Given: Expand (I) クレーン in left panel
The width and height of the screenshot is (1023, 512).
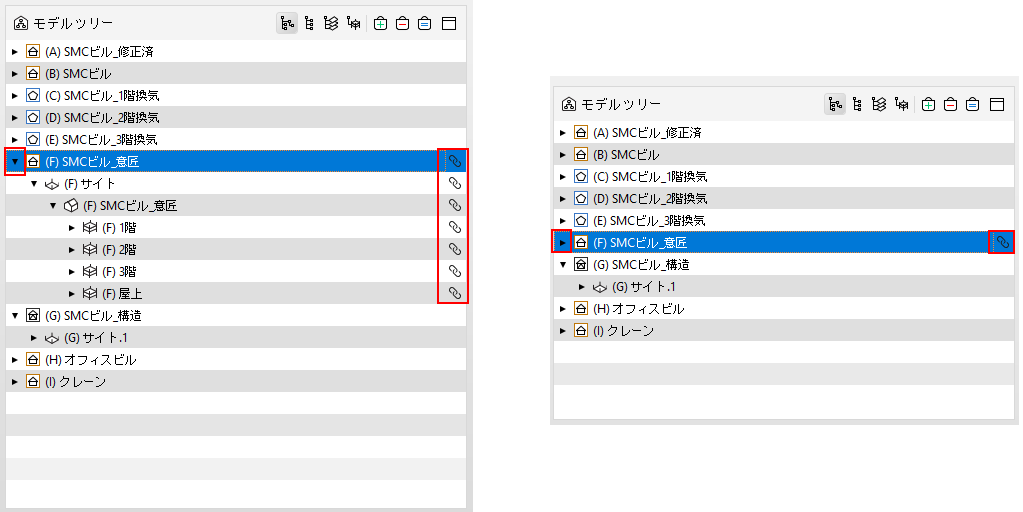Looking at the screenshot, I should coord(15,382).
